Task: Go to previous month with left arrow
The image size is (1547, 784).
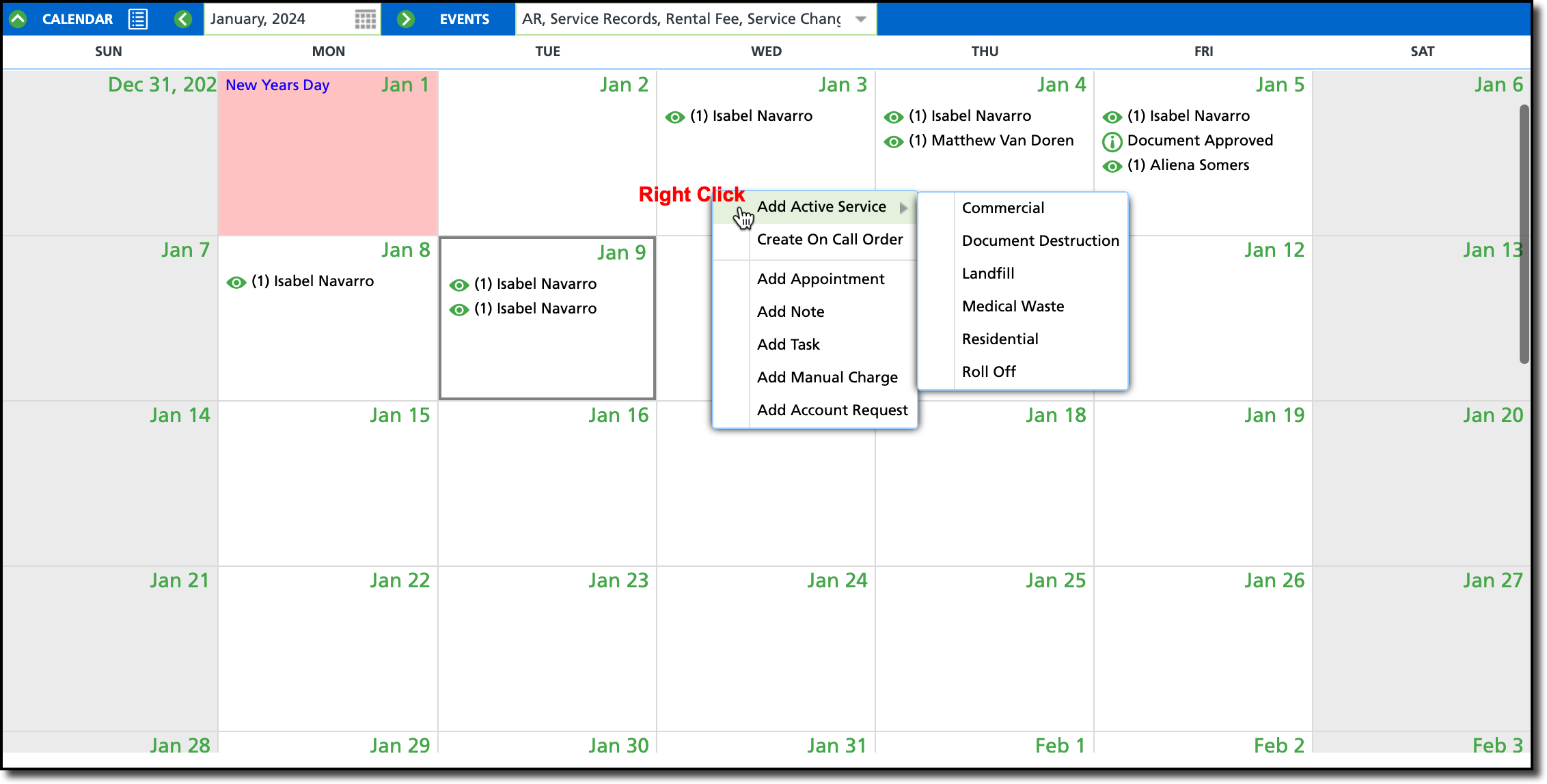Action: [x=182, y=19]
